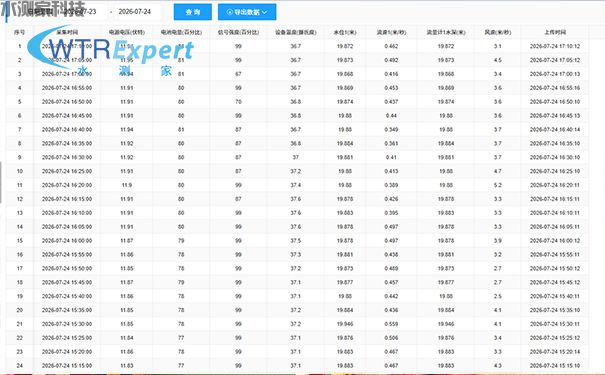This screenshot has width=605, height=375.
Task: Click flow velocity value 0.559 in row 21
Action: click(x=391, y=324)
